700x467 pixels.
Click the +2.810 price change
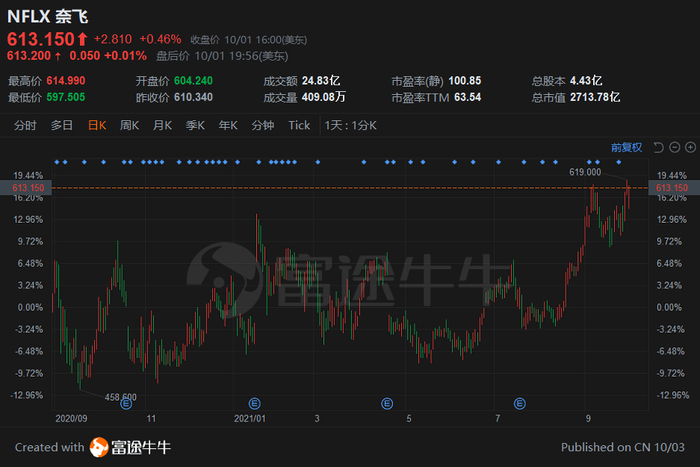[113, 39]
